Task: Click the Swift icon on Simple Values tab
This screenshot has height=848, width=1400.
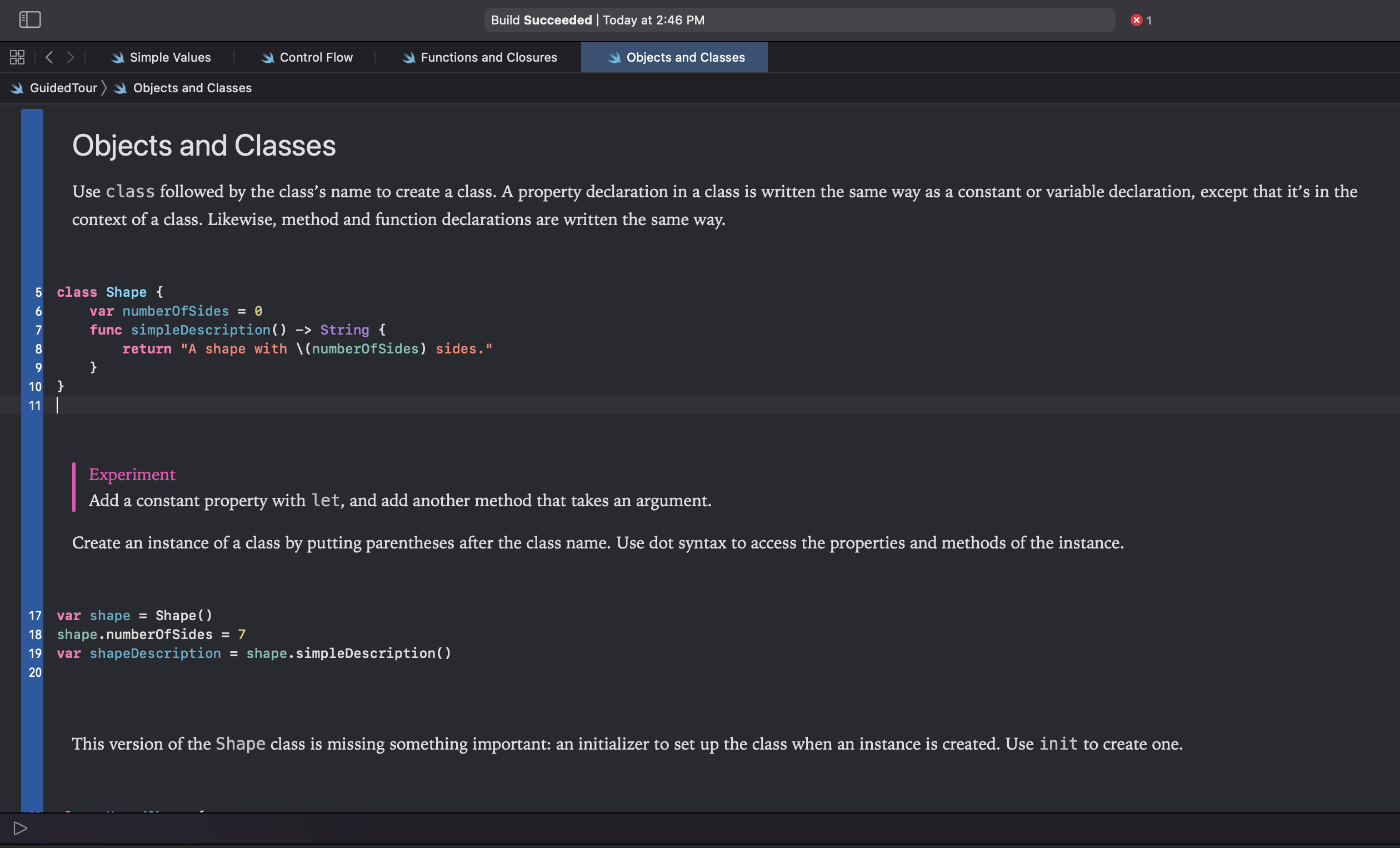Action: [118, 57]
